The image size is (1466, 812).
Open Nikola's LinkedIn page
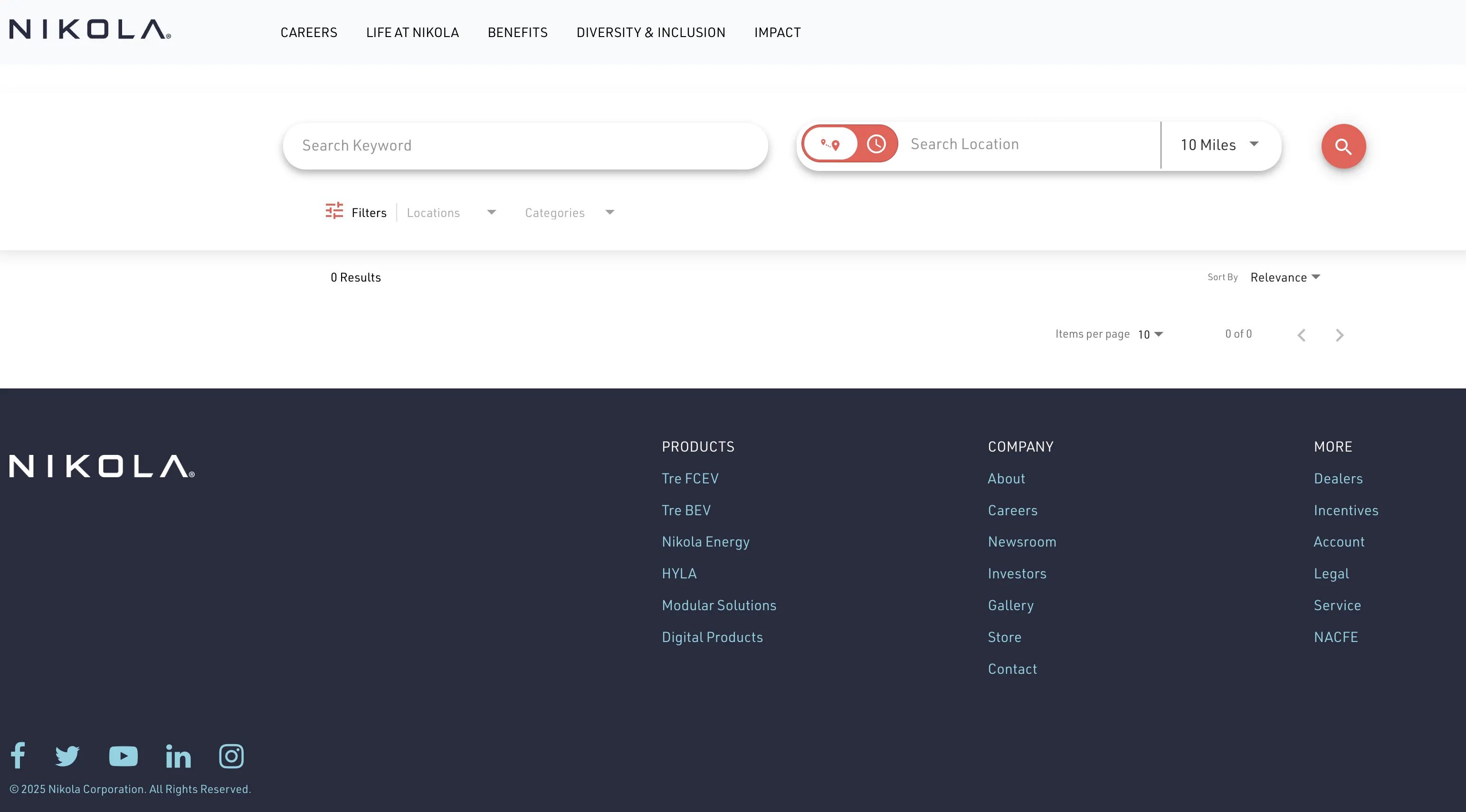[178, 755]
